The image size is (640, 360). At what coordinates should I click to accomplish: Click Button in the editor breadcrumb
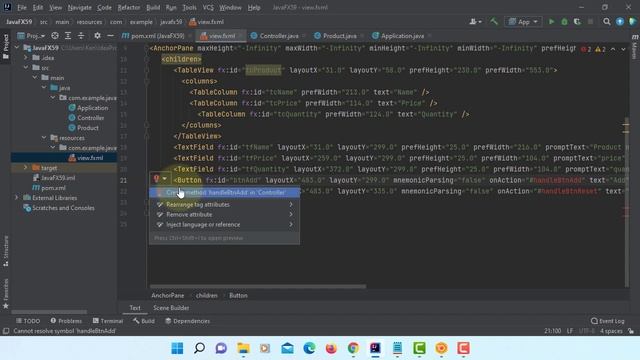[238, 295]
